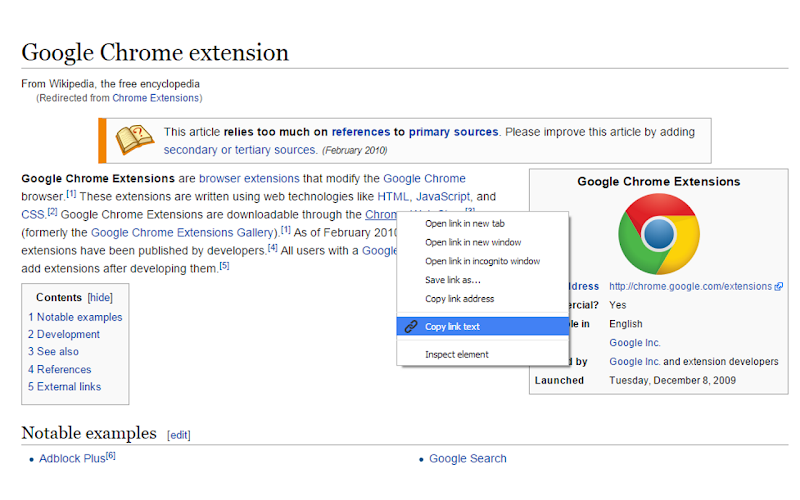This screenshot has height=500, width=800.
Task: Click the Google Inc. link beside English row
Action: [x=635, y=343]
